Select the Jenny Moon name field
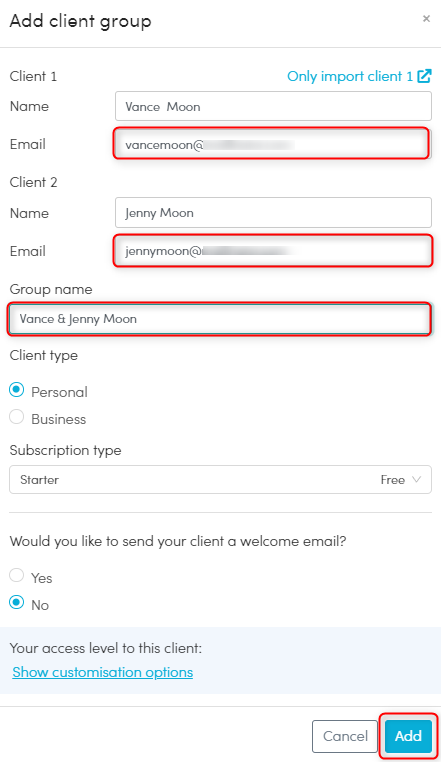 tap(273, 212)
